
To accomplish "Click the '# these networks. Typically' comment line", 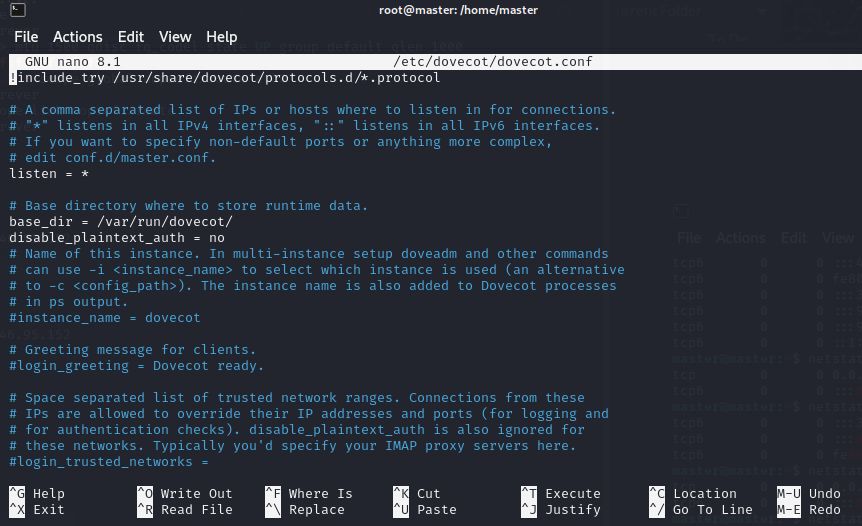I will [292, 446].
